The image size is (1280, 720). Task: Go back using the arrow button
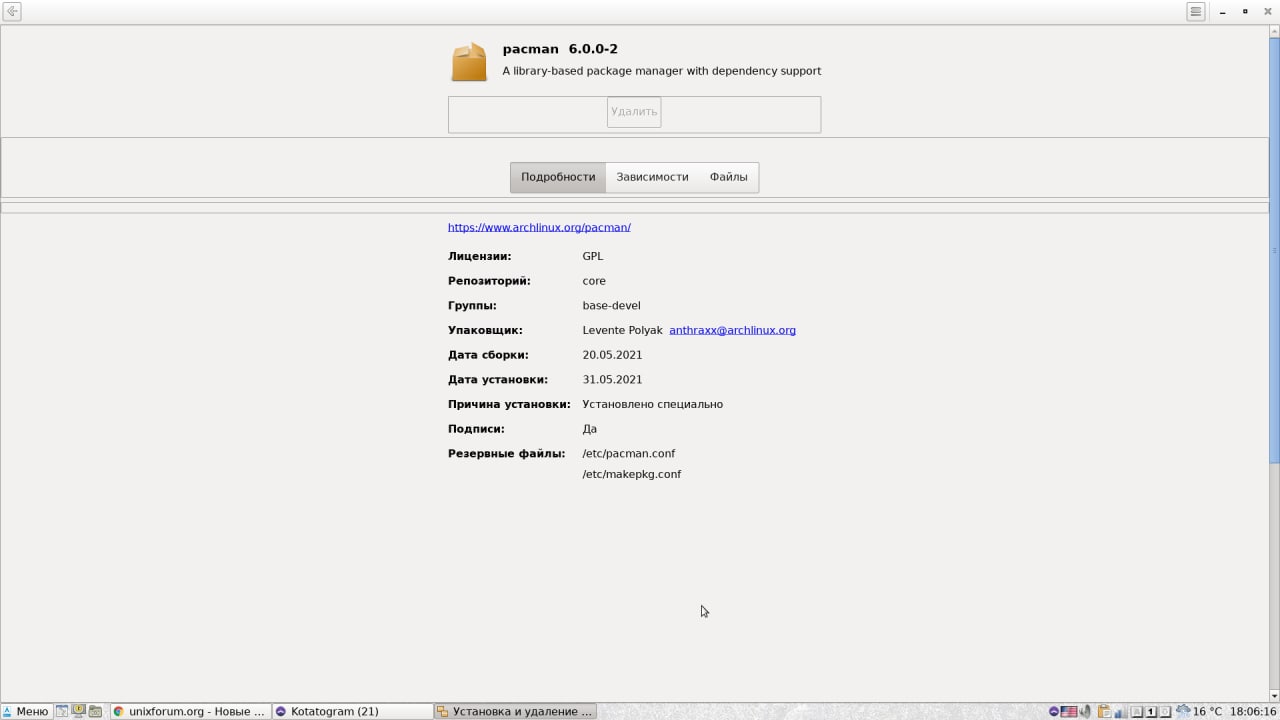[12, 12]
